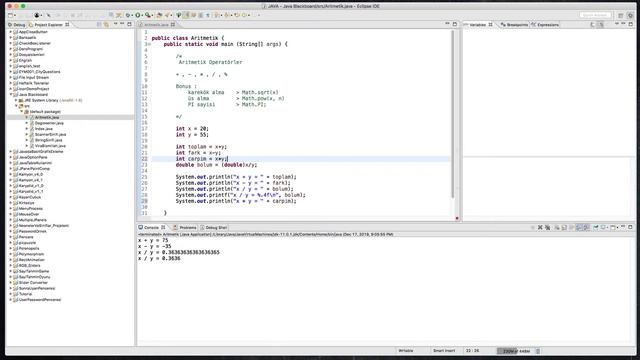Screen dimensions: 640x360
Task: Select the Console tab
Action: pos(151,227)
